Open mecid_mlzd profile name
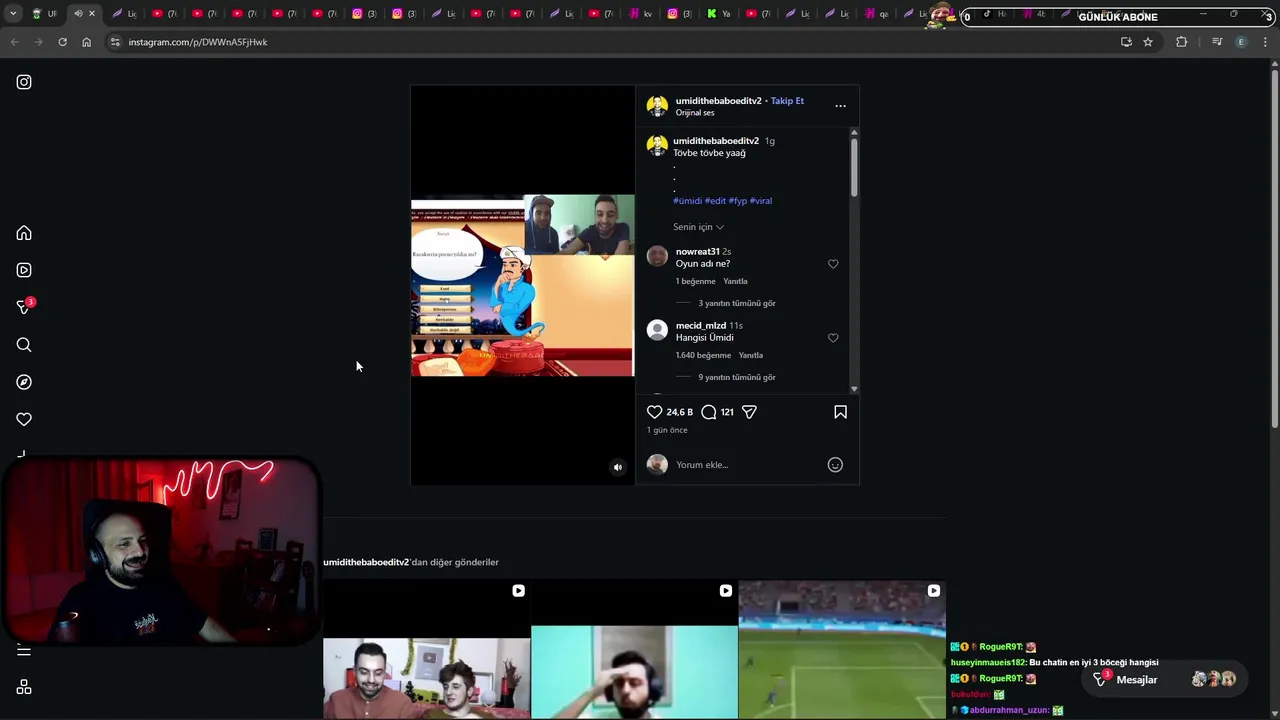The height and width of the screenshot is (720, 1280). [x=701, y=326]
